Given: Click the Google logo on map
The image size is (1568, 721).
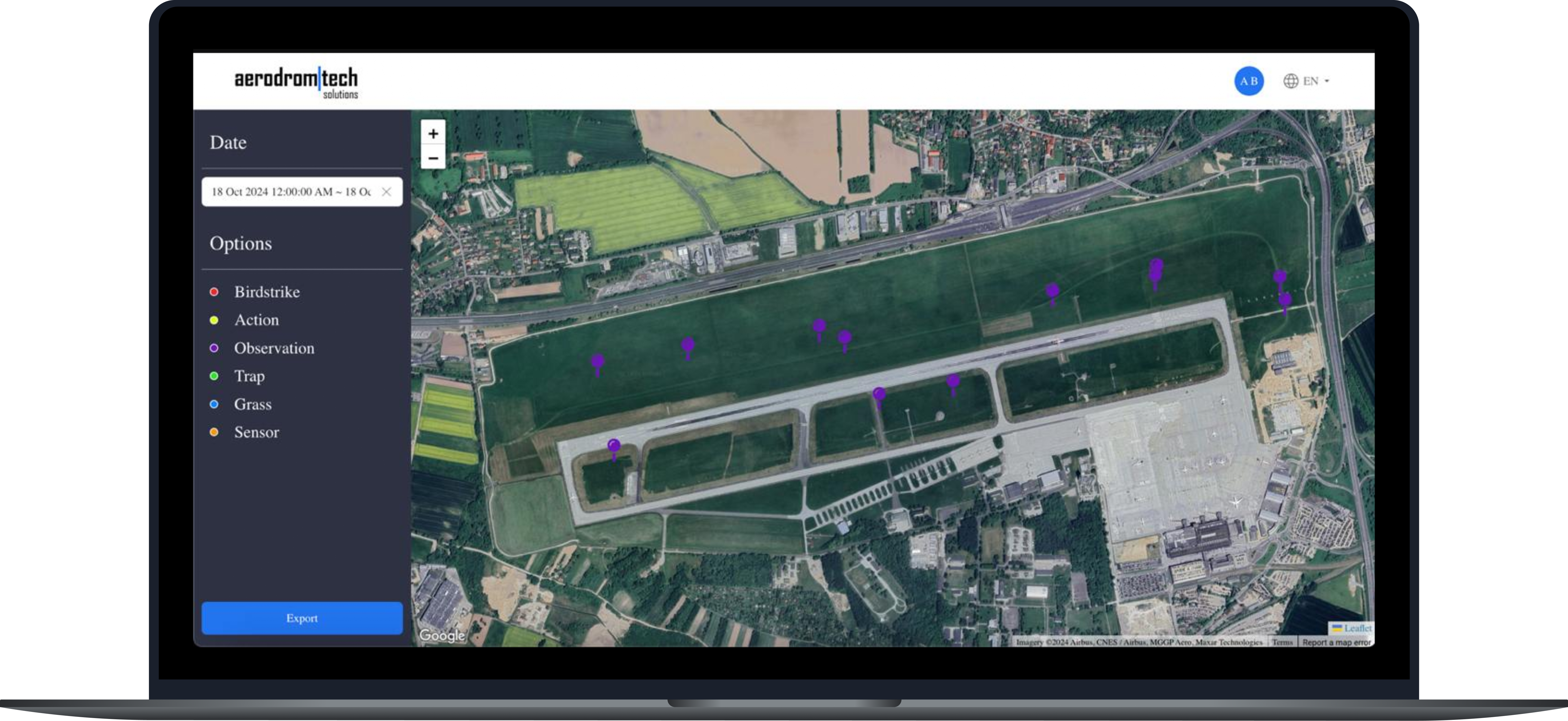Looking at the screenshot, I should pos(442,635).
